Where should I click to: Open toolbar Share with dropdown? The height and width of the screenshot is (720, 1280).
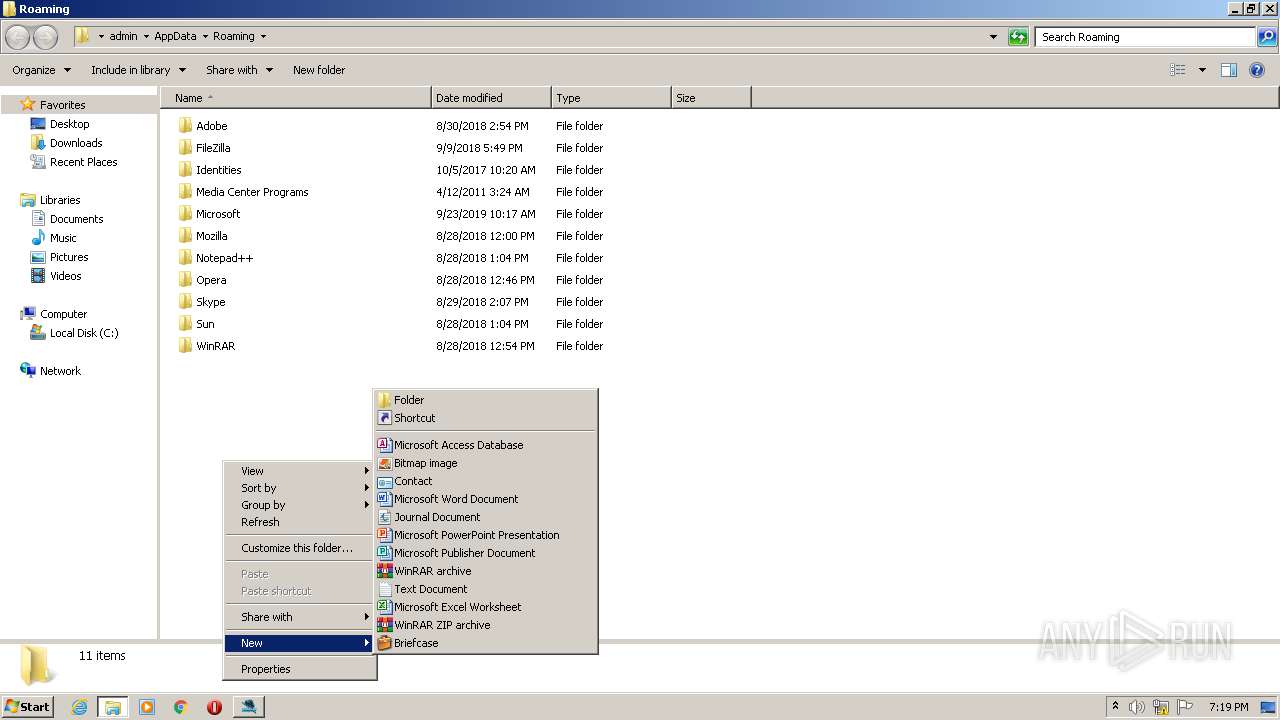pyautogui.click(x=239, y=70)
